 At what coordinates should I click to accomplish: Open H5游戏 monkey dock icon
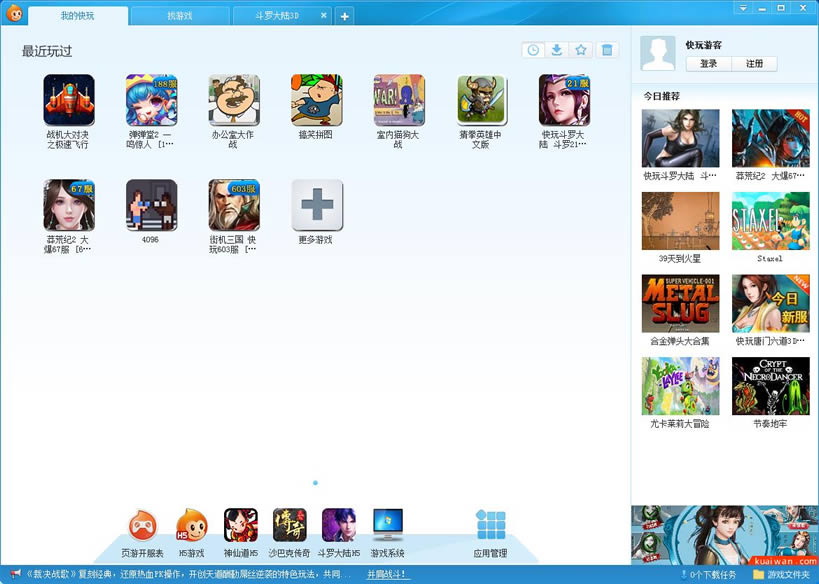[x=192, y=525]
